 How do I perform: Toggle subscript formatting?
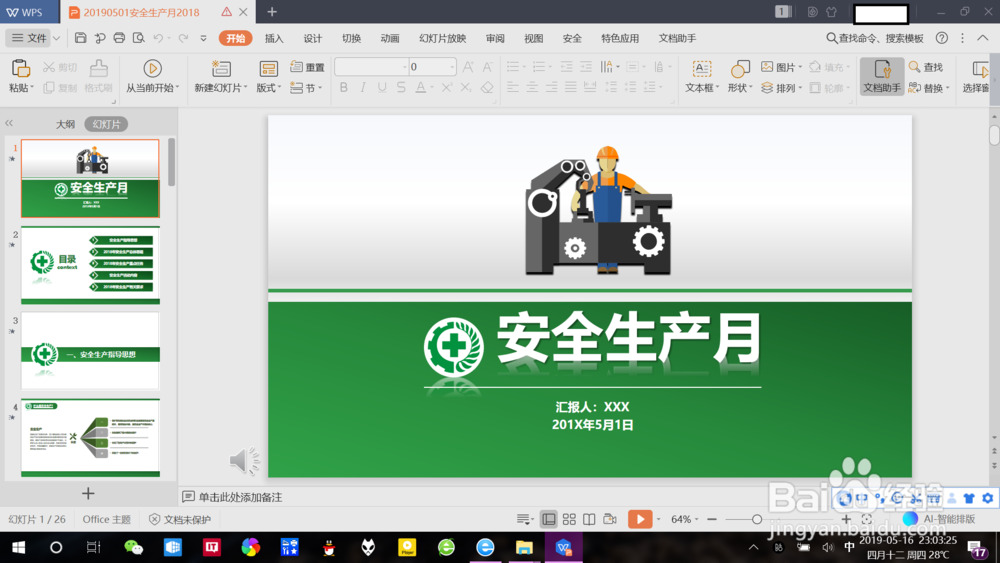(x=466, y=87)
